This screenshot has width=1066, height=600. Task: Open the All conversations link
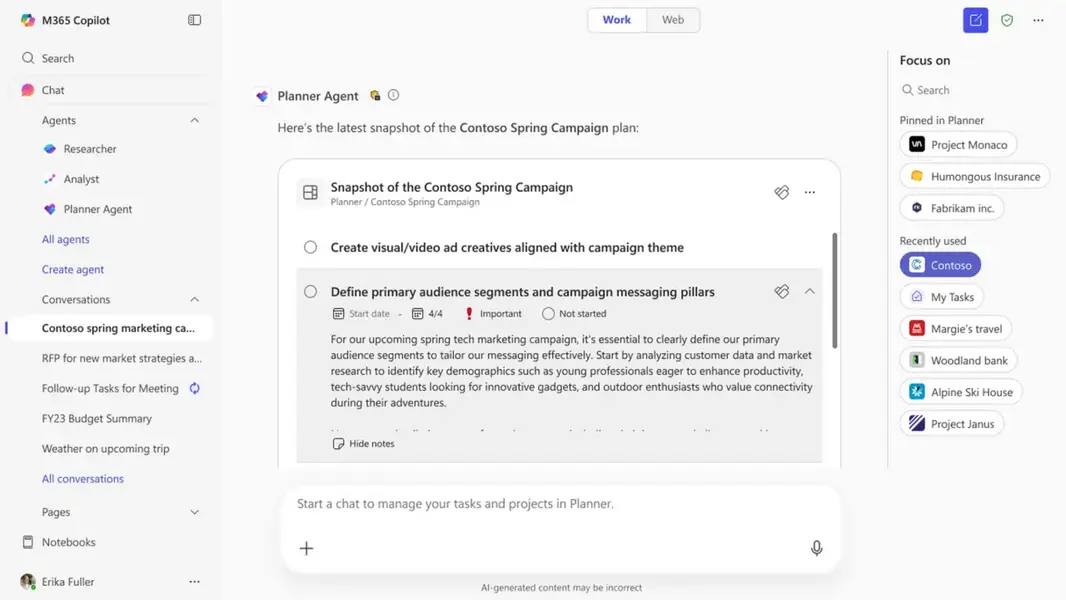82,479
